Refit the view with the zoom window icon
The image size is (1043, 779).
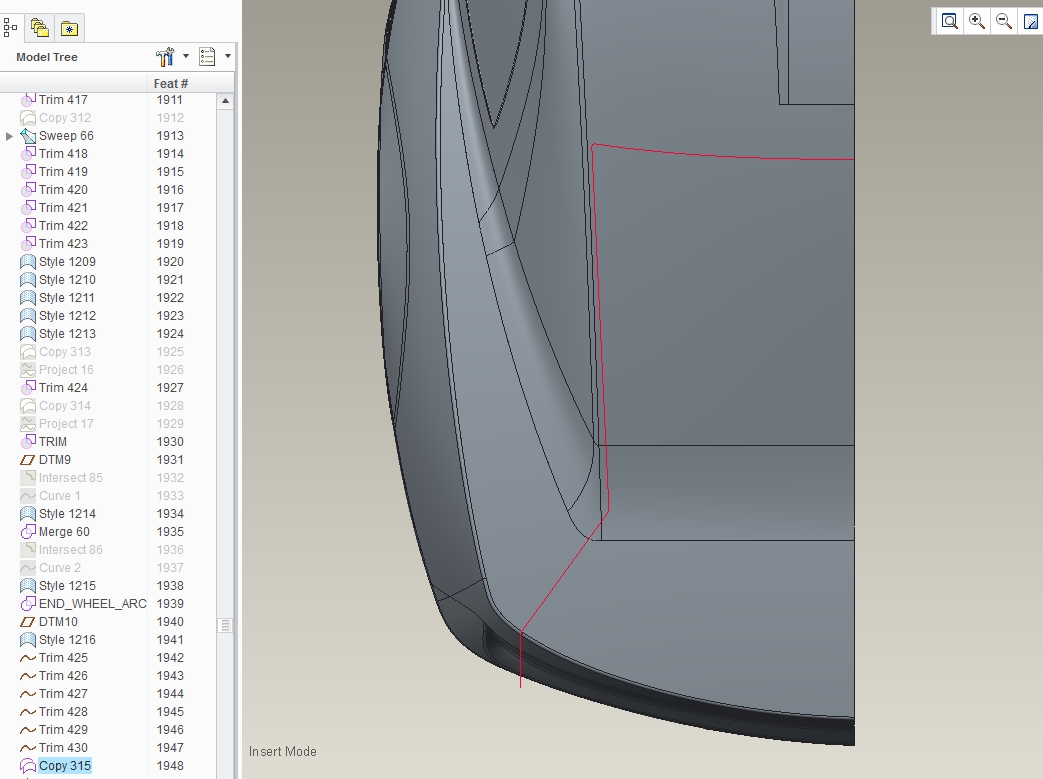(x=950, y=21)
